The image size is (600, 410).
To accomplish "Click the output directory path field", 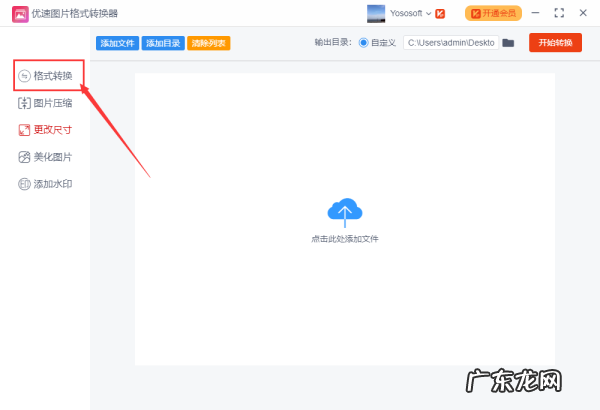I will pyautogui.click(x=451, y=42).
